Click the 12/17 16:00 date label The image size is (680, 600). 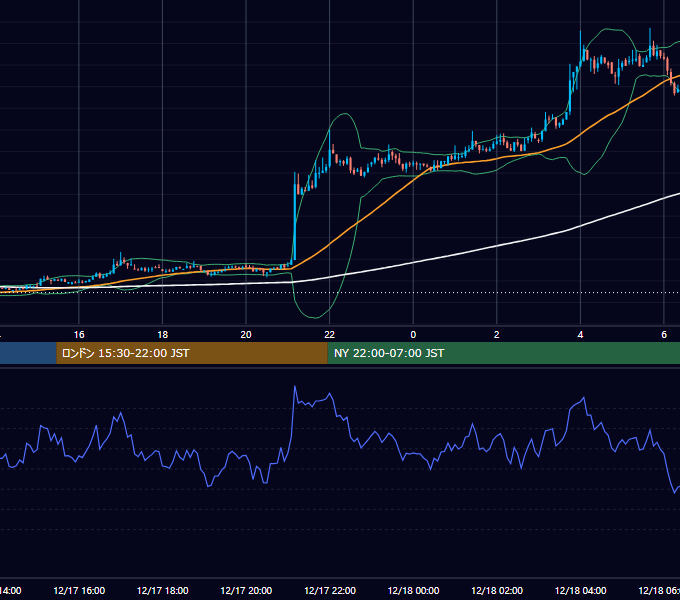click(79, 590)
